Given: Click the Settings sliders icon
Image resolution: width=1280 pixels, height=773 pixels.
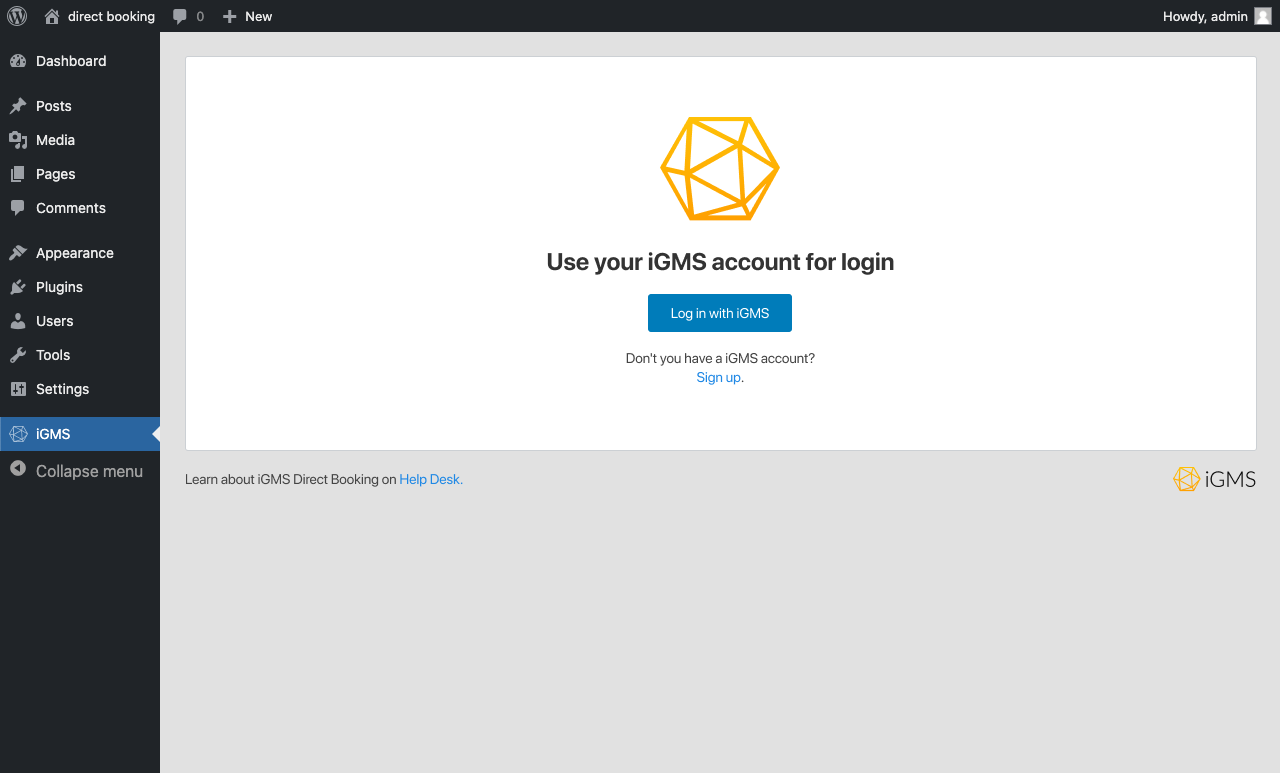Looking at the screenshot, I should pos(18,389).
